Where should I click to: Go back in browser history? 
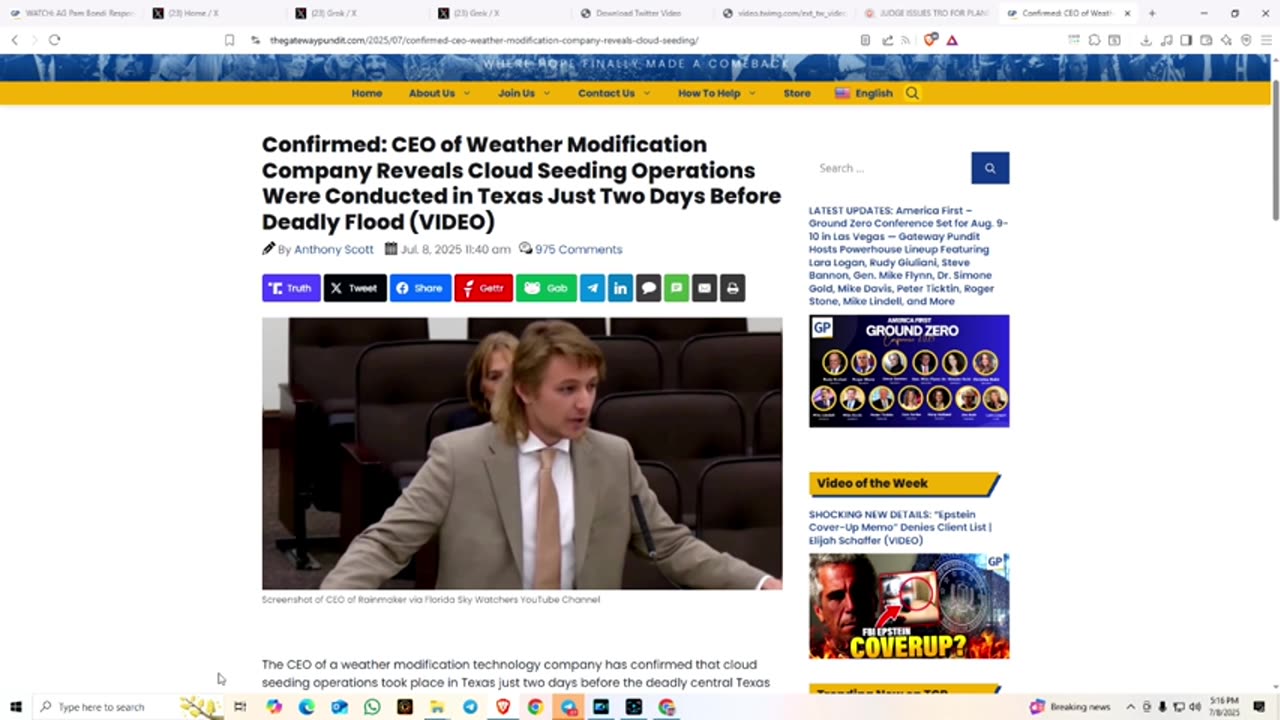14,40
